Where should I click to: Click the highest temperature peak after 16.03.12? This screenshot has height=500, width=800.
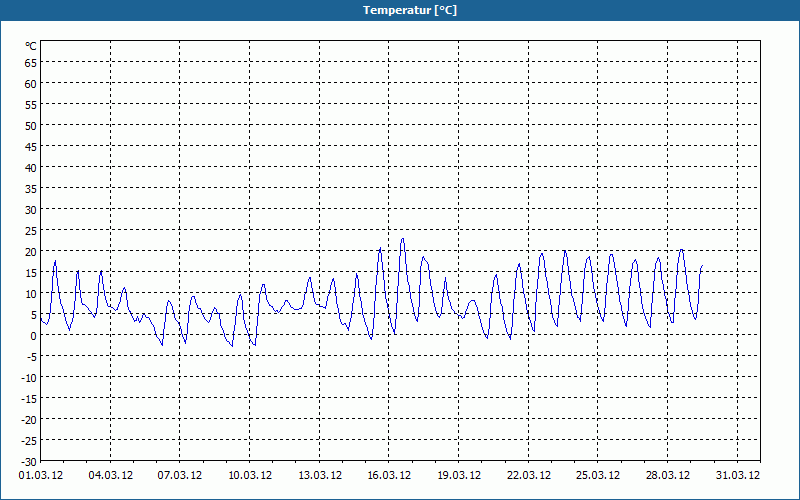(403, 239)
